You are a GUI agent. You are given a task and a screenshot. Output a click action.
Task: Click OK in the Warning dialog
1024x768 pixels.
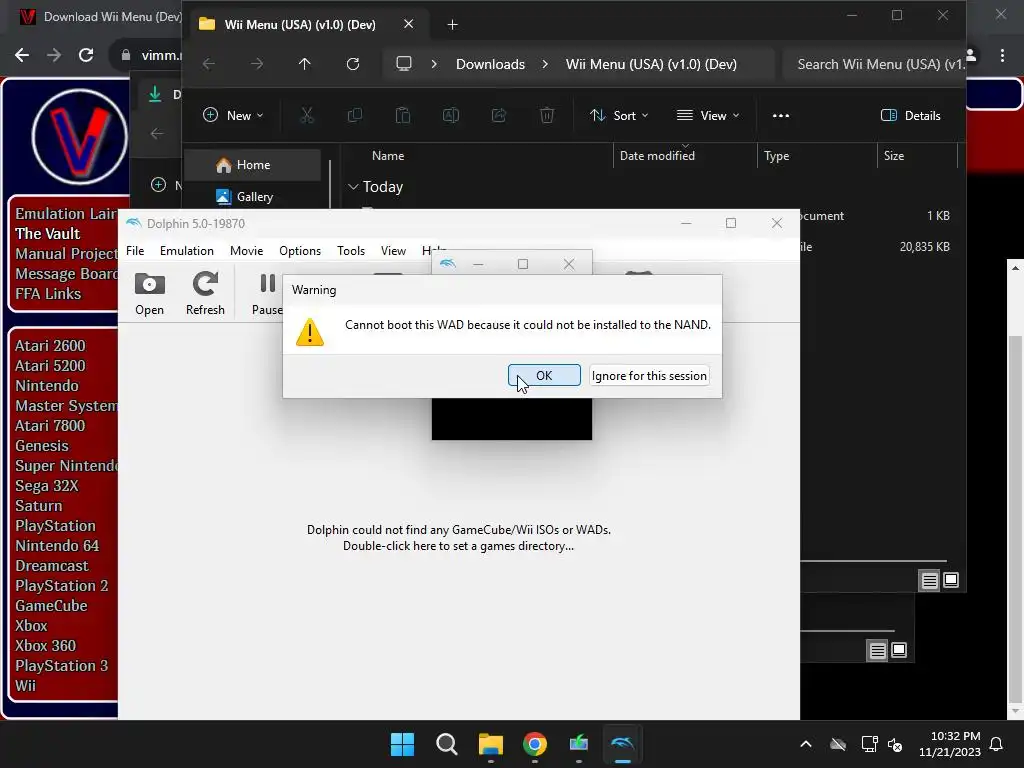point(544,376)
